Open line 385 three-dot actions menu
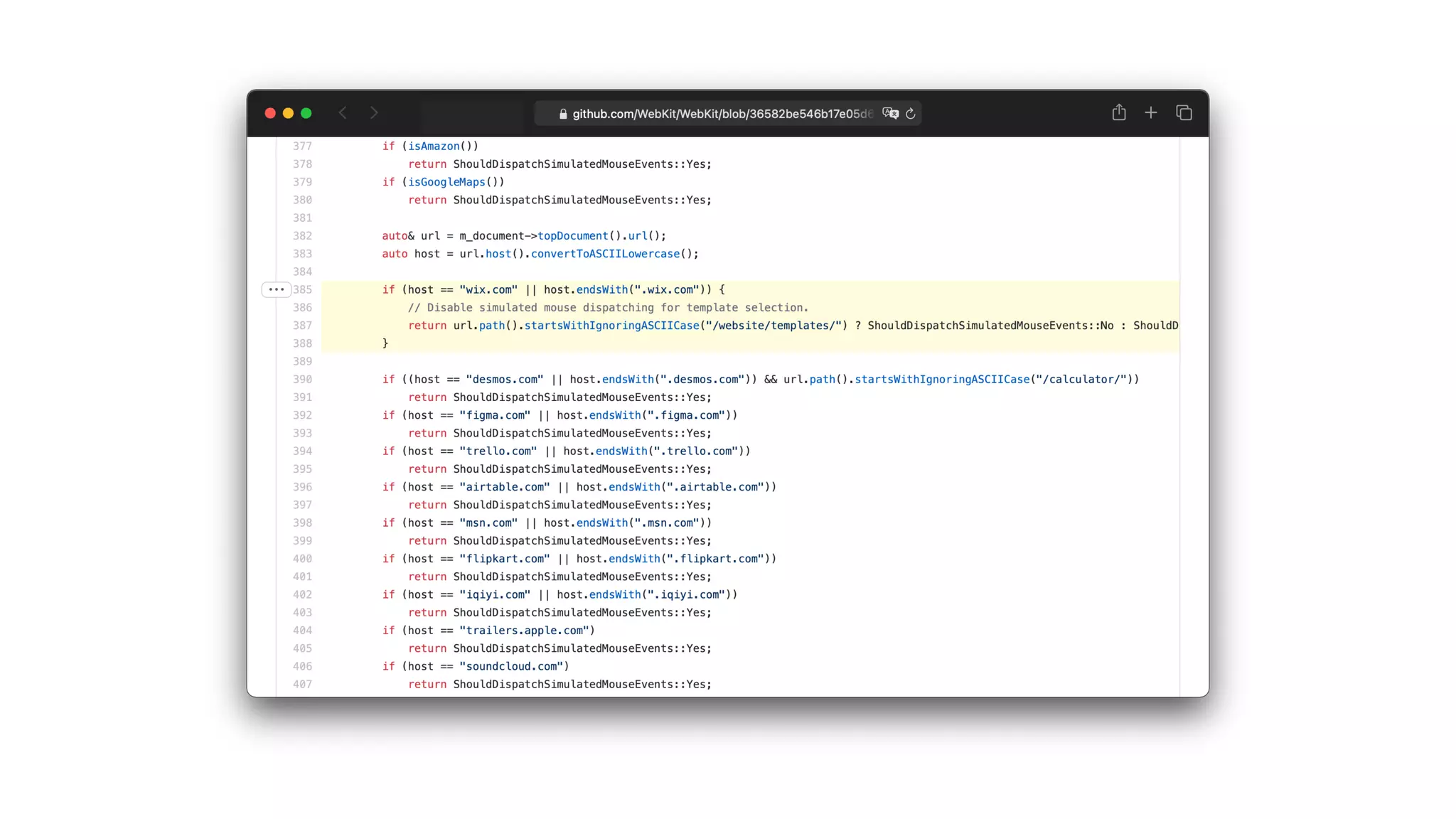The height and width of the screenshot is (819, 1456). pyautogui.click(x=276, y=289)
